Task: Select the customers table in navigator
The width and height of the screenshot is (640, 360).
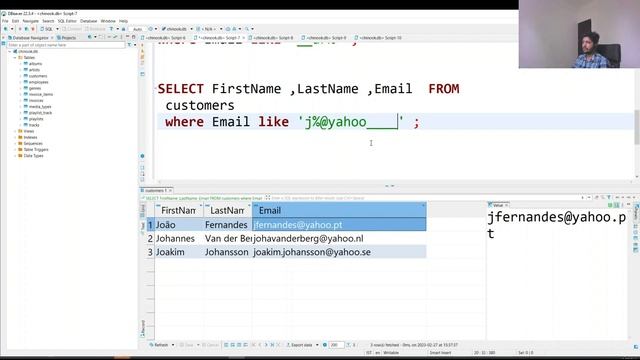Action: click(x=38, y=76)
